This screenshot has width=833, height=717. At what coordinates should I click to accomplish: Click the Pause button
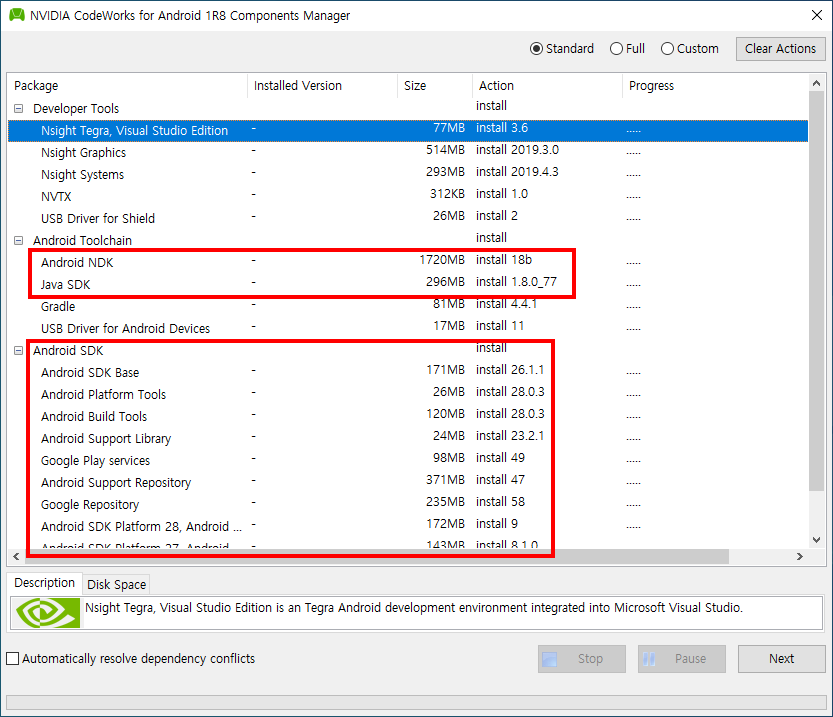click(682, 659)
